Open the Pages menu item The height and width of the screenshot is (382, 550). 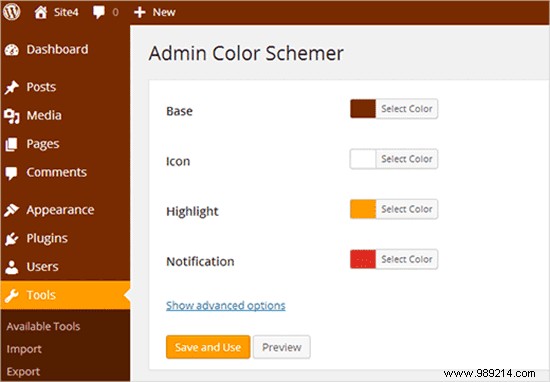65,144
